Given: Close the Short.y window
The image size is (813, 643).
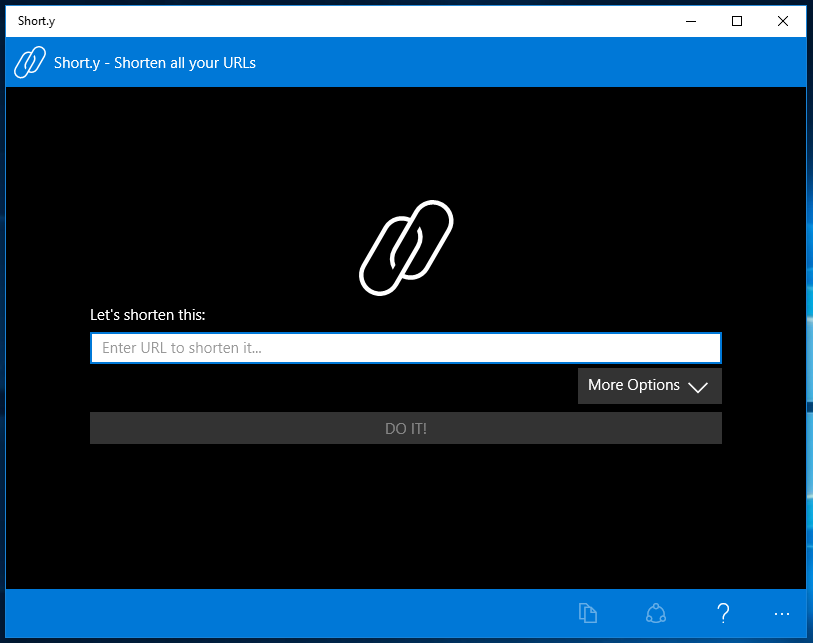Looking at the screenshot, I should (783, 21).
